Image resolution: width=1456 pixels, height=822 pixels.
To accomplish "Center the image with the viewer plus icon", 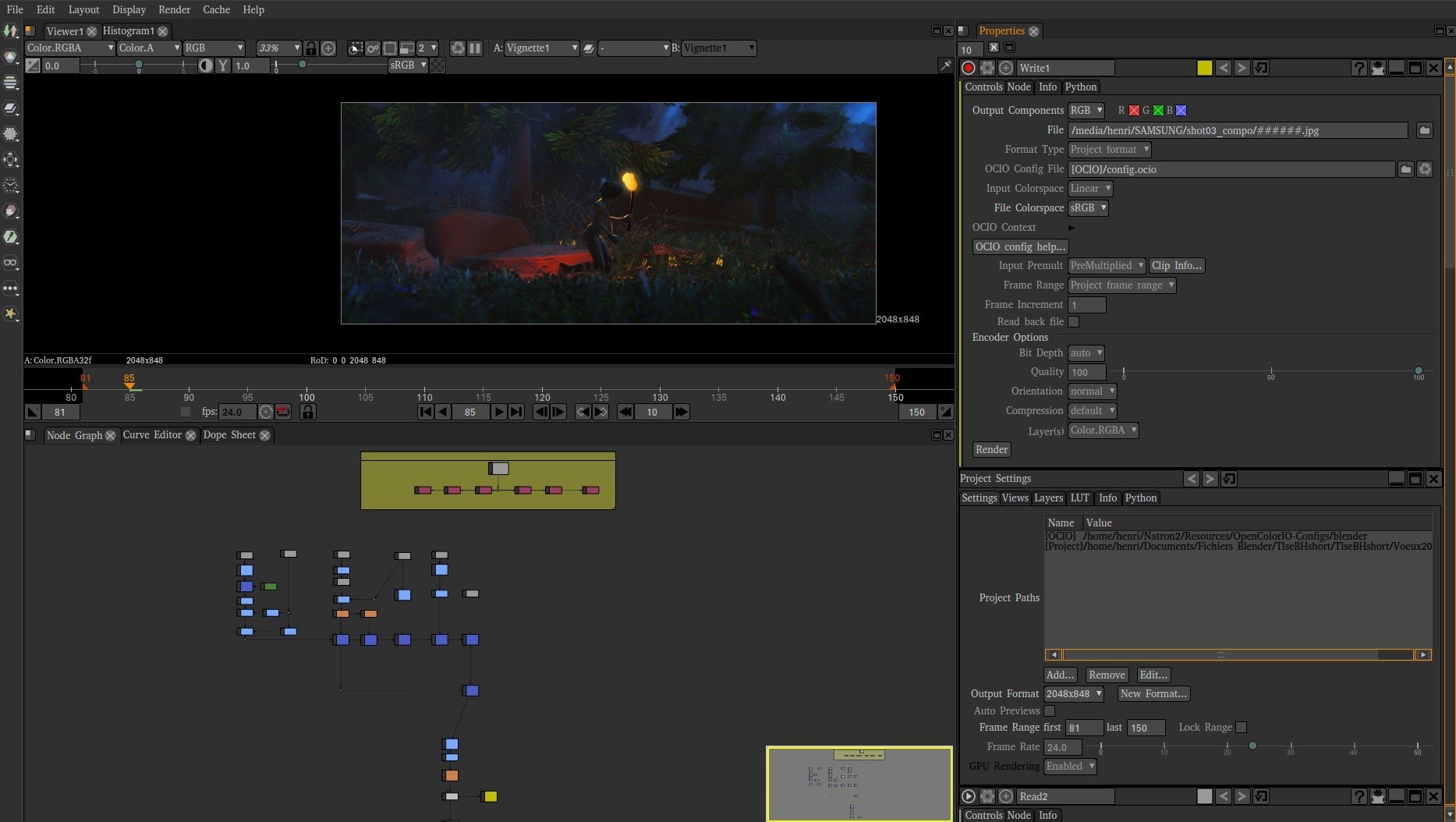I will point(328,48).
